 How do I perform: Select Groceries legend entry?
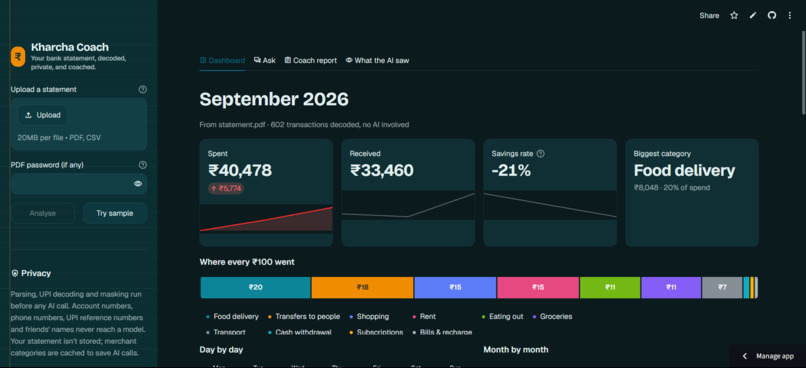(x=552, y=317)
